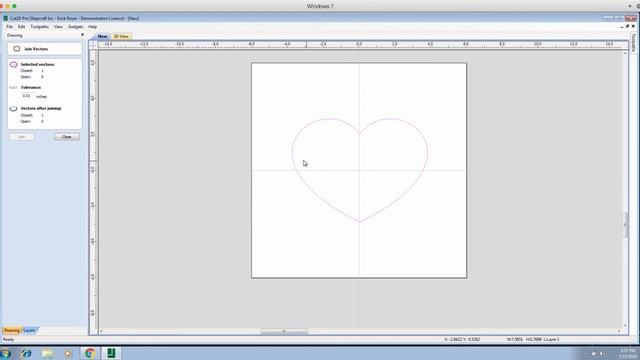Click the vertical scrollbar down arrow
The width and height of the screenshot is (640, 360).
(x=625, y=326)
